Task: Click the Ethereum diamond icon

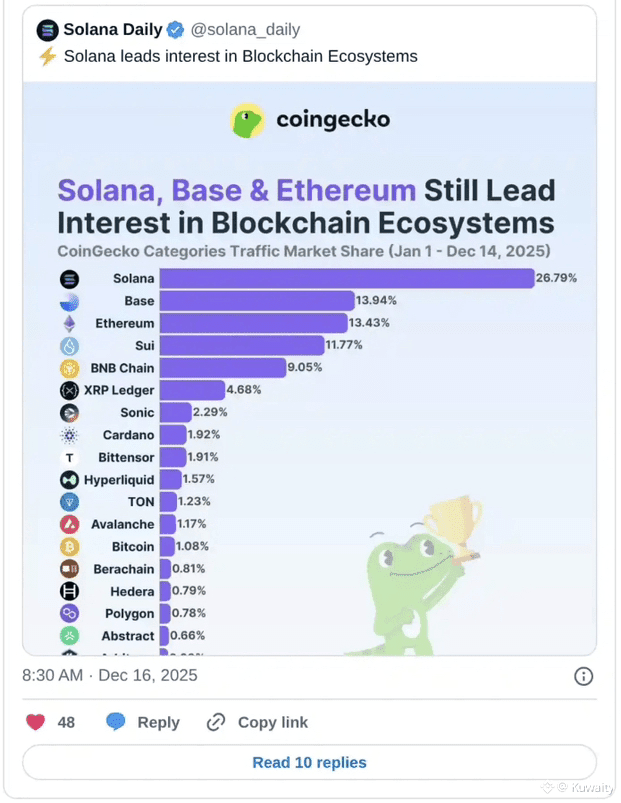Action: [x=70, y=324]
